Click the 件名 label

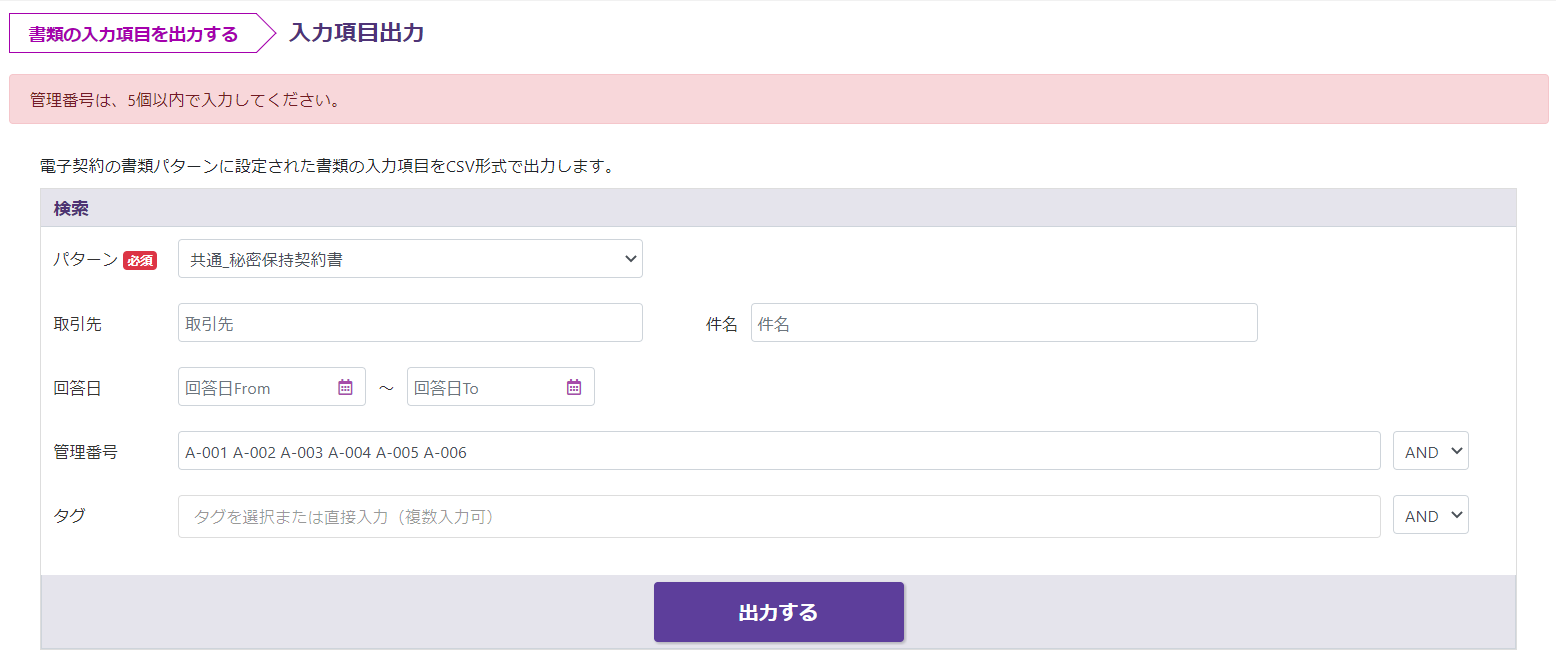pos(722,324)
